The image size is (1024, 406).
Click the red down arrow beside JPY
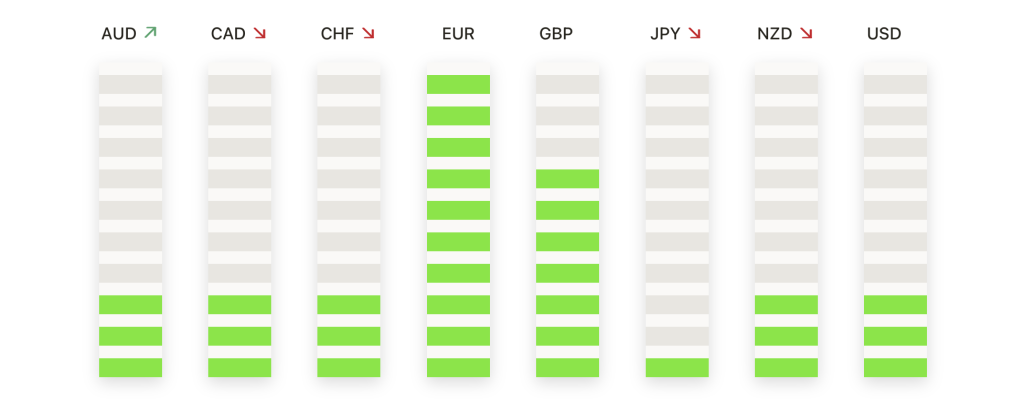coord(695,33)
